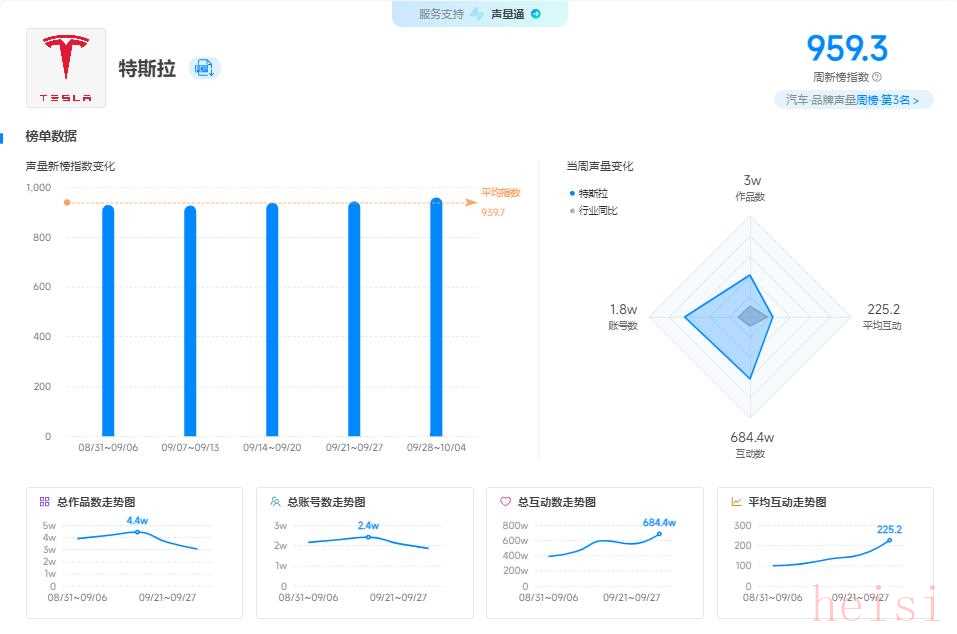Click the 09/14~09/20 bar in the chart
The height and width of the screenshot is (634, 957).
272,320
